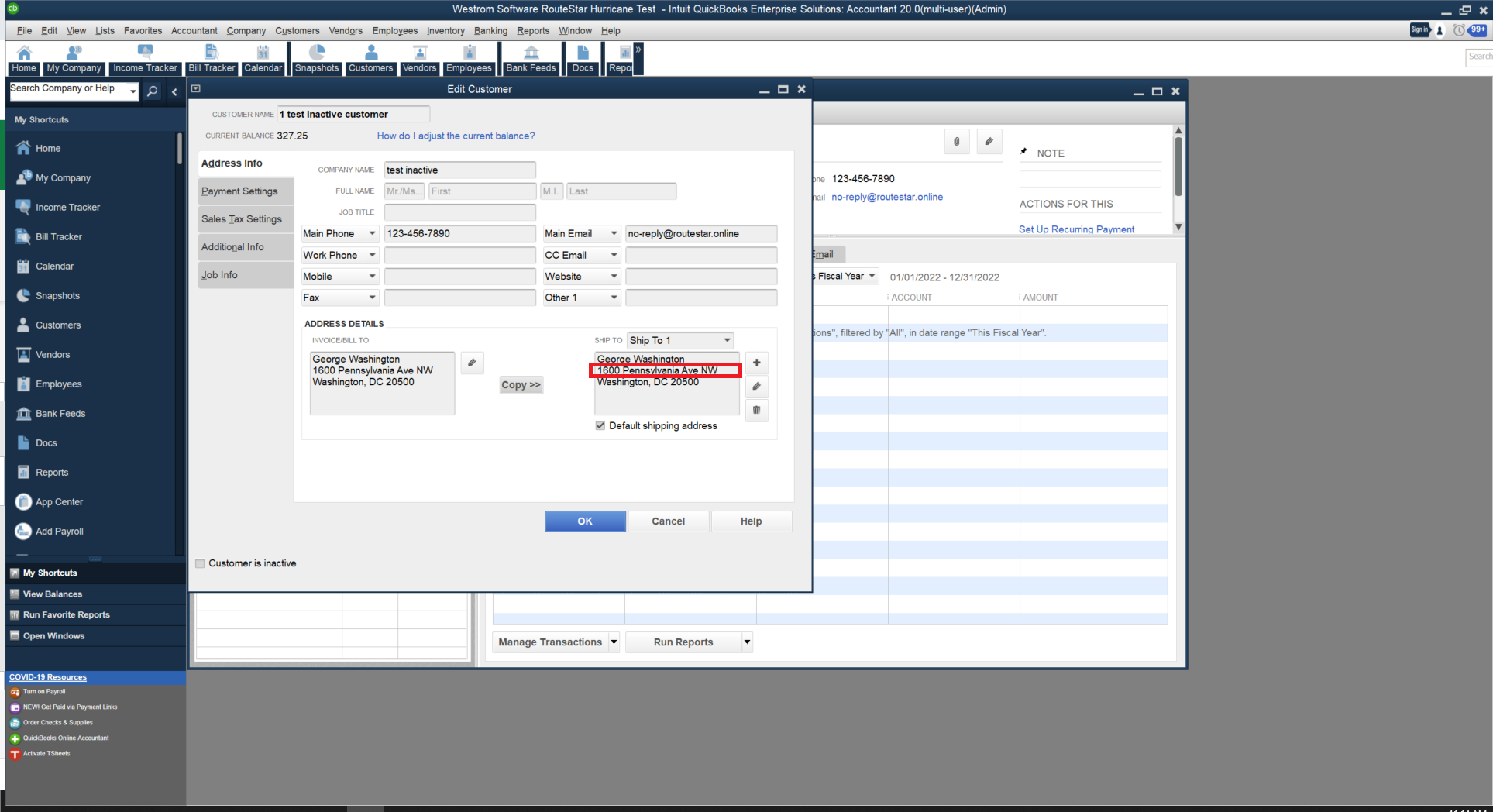Open Snapshots toolbar icon

pos(317,59)
